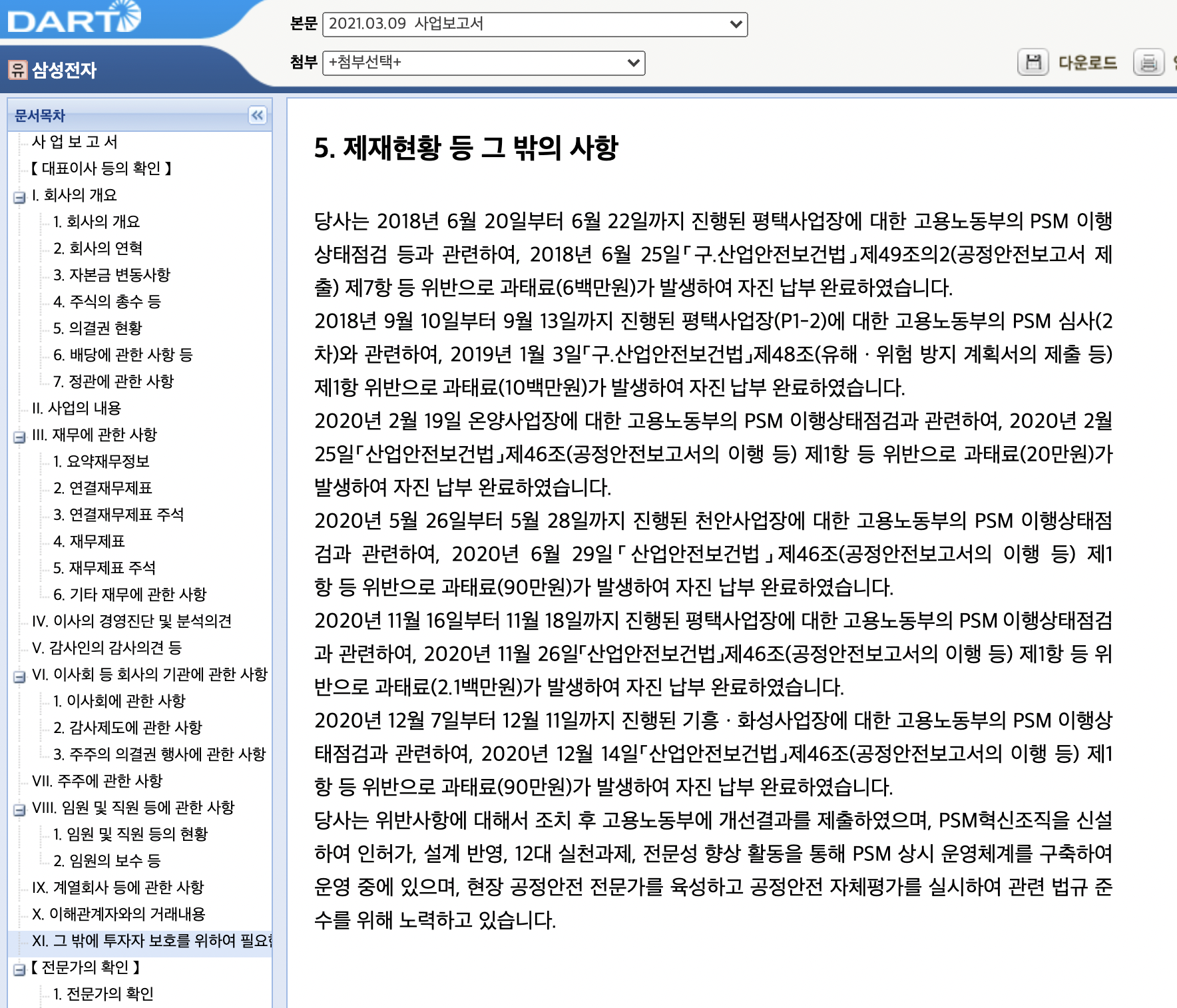Go to VI. 이사회 등 회사의 기관
The width and height of the screenshot is (1177, 1008).
[150, 674]
